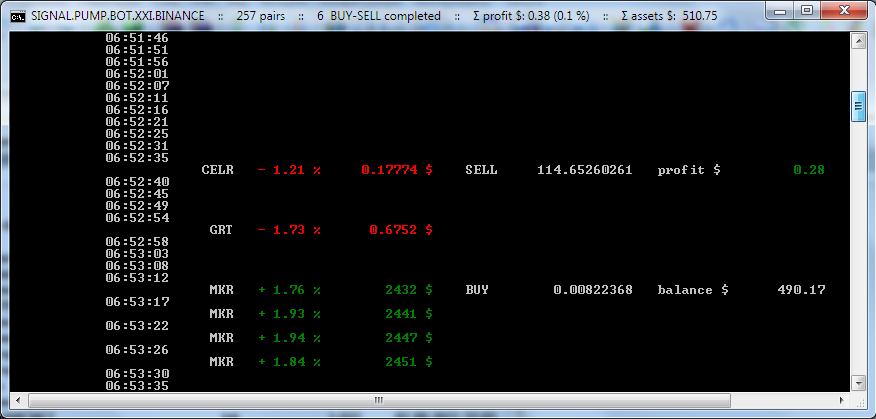
Task: Click the red '- 1.21 %' value
Action: [x=289, y=170]
